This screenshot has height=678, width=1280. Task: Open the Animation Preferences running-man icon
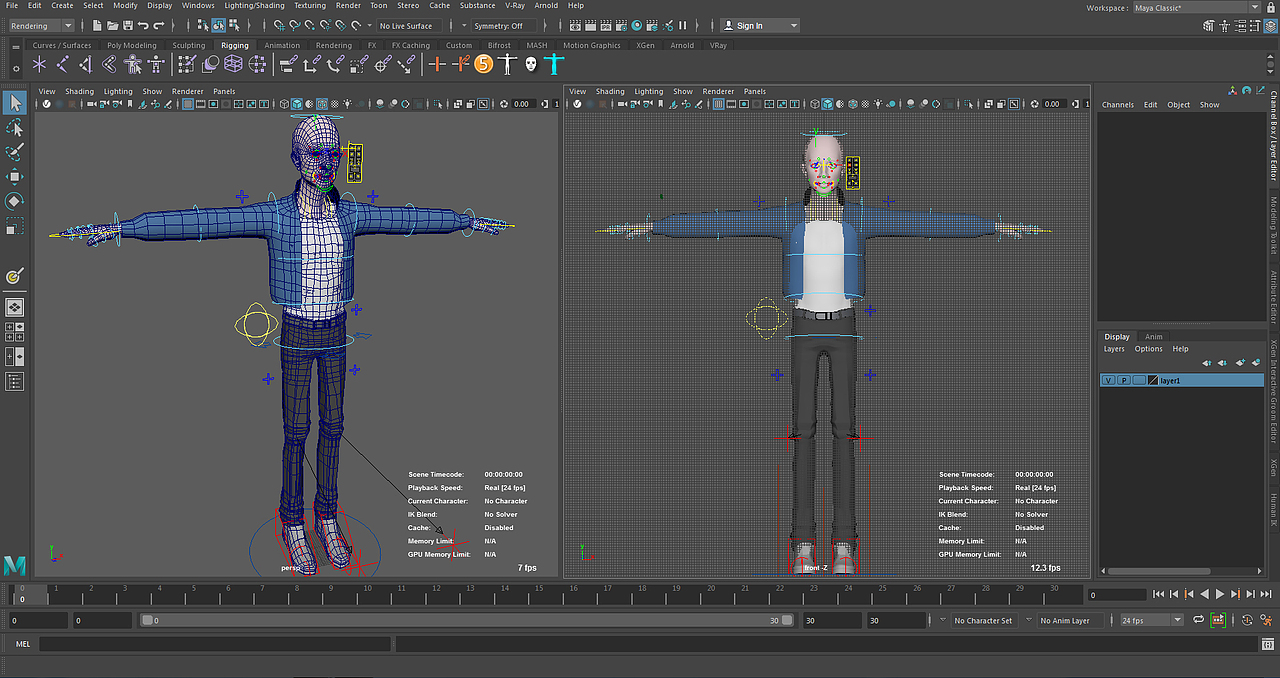(1268, 620)
